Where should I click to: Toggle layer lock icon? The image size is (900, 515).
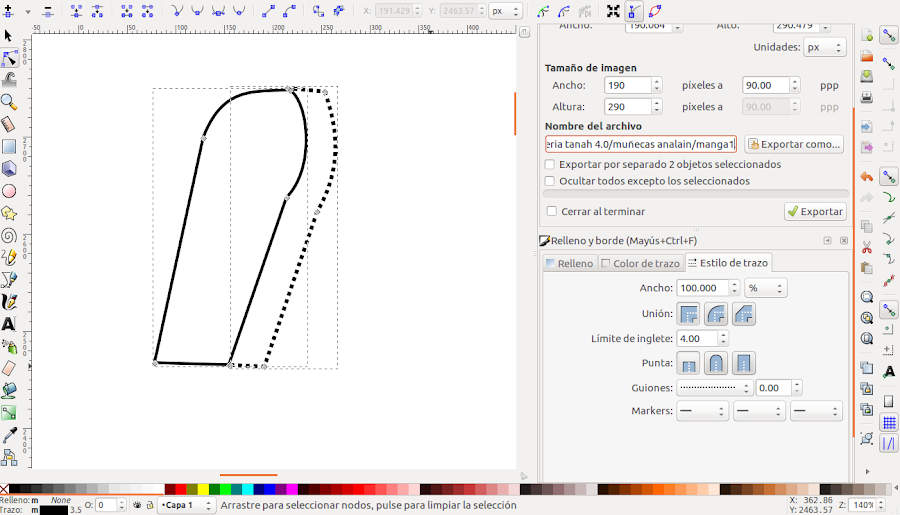[x=150, y=505]
